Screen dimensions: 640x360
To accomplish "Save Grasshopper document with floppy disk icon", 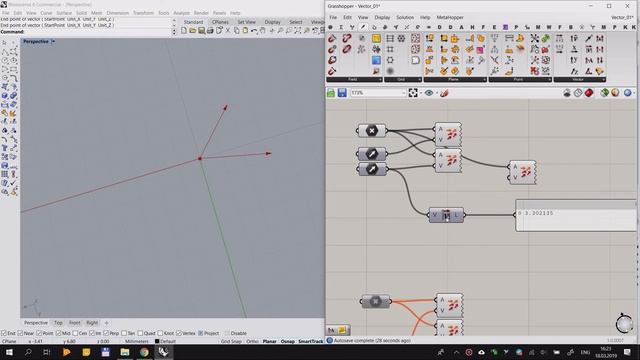I will (x=342, y=93).
